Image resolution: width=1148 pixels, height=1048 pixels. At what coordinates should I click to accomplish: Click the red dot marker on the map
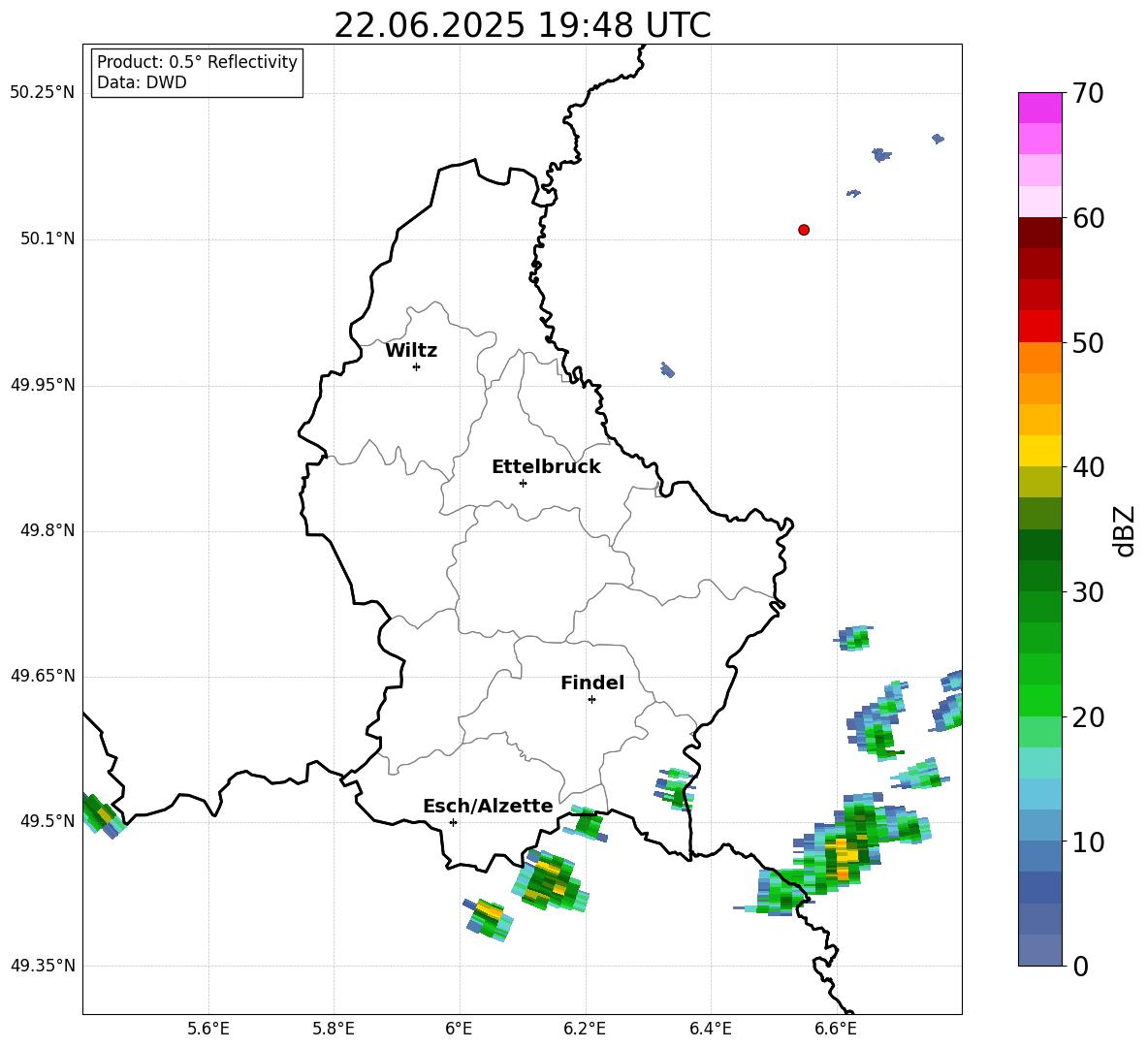(x=804, y=230)
